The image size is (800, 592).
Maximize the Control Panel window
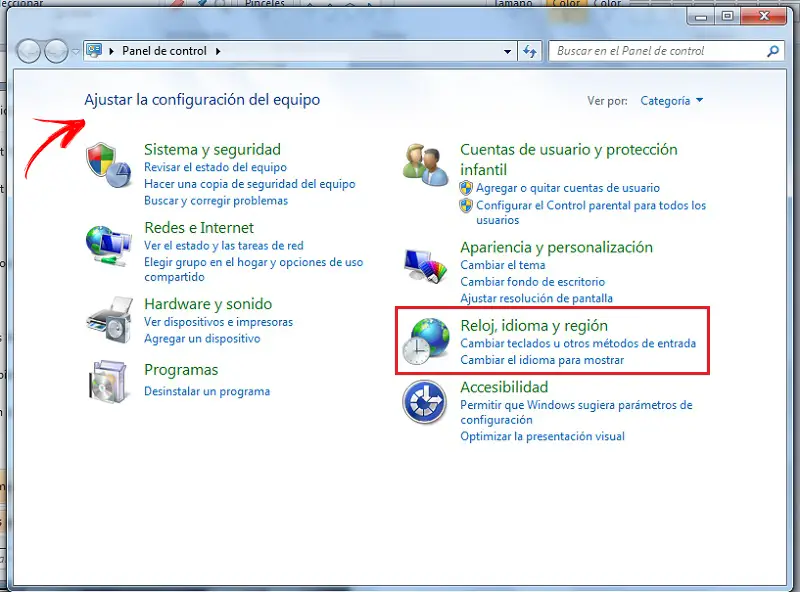tap(728, 16)
